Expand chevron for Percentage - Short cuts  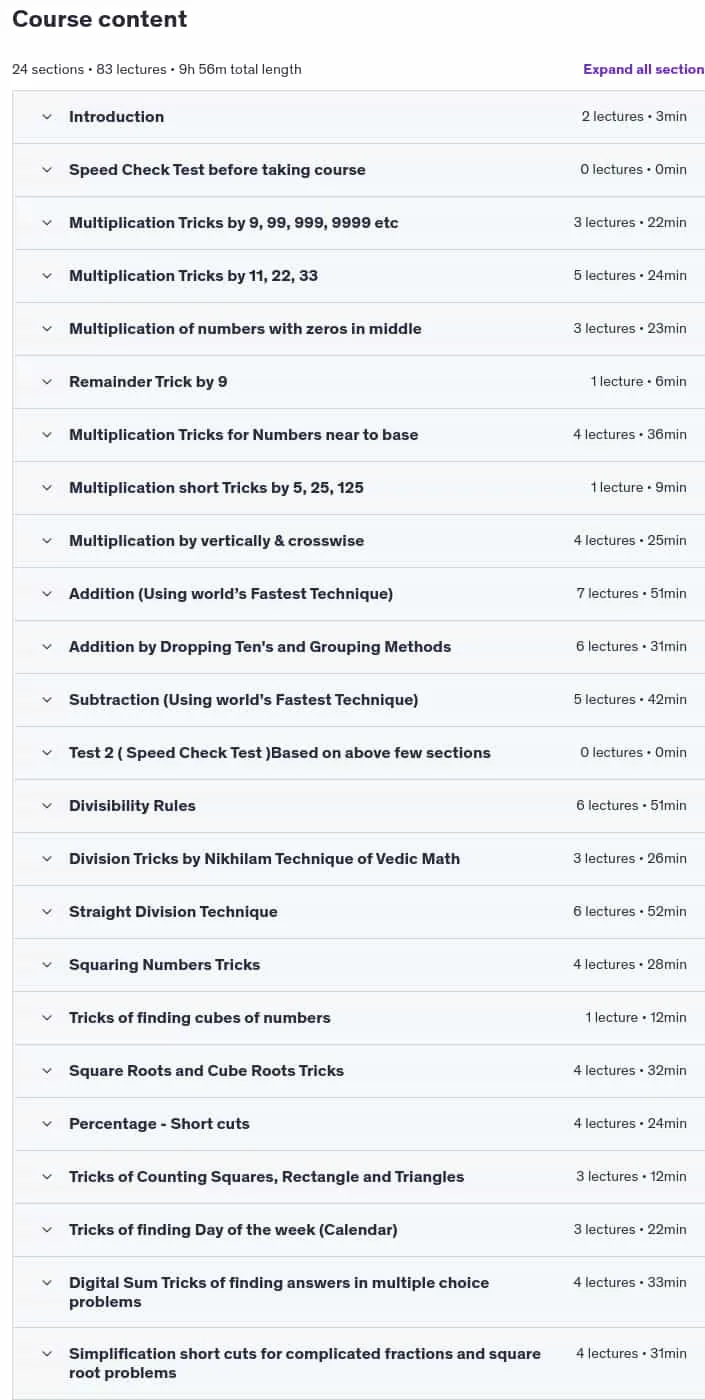(x=46, y=1124)
